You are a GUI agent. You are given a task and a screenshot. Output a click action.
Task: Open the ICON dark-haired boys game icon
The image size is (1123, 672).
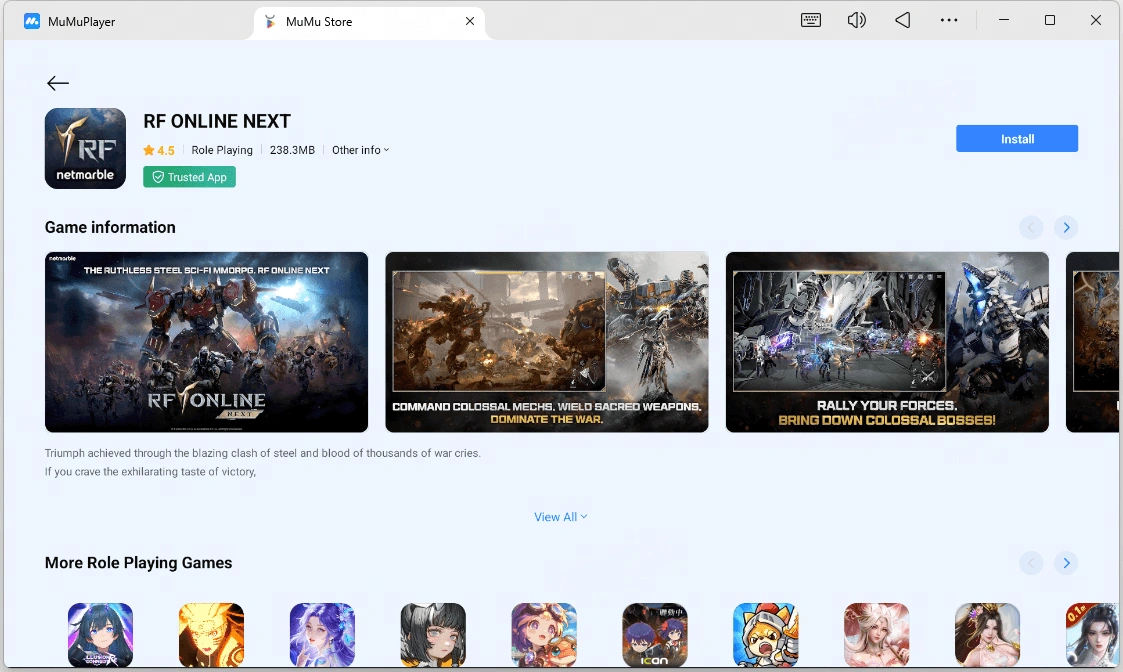[655, 635]
